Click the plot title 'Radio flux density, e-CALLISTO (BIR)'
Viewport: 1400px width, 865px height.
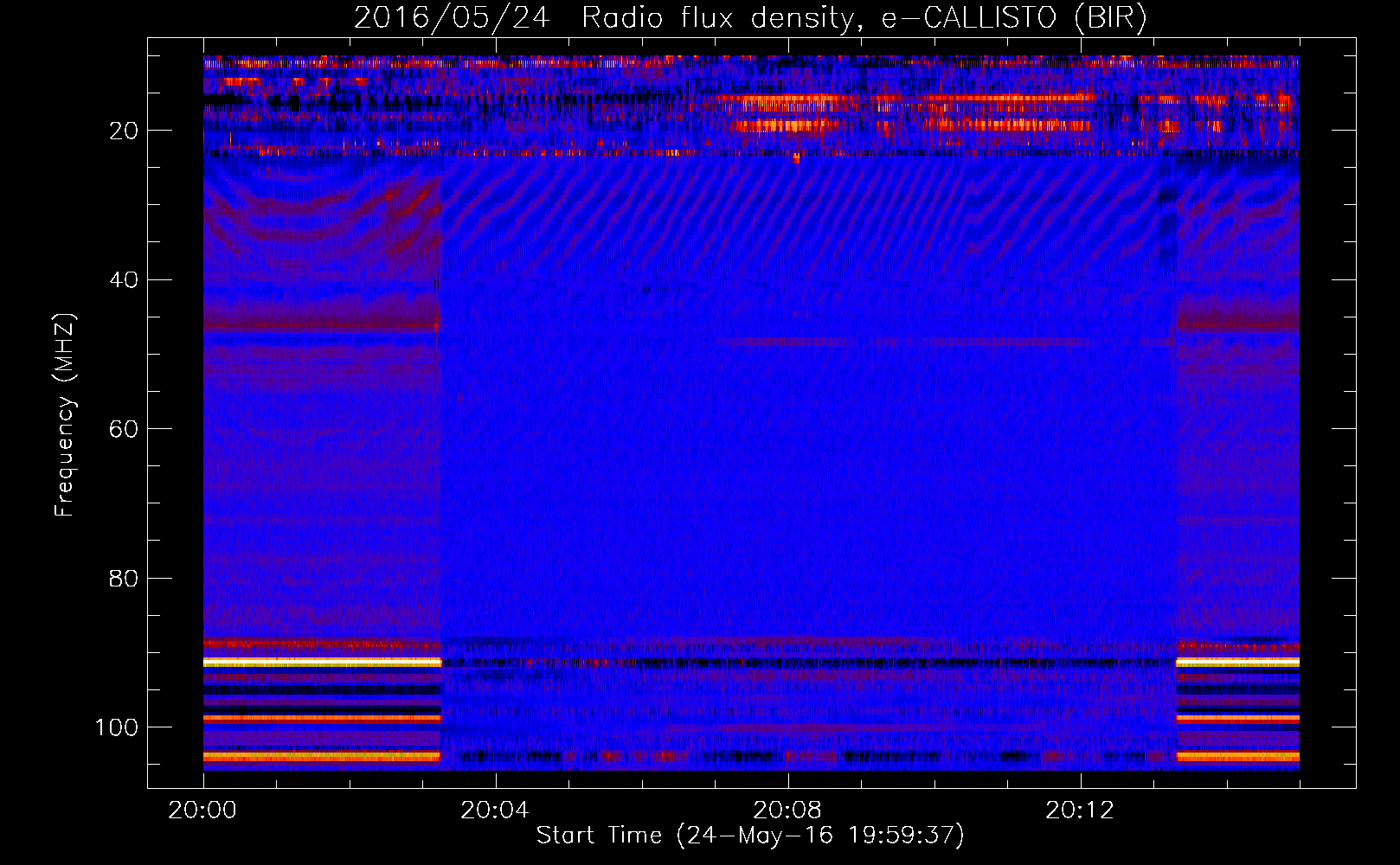[864, 17]
